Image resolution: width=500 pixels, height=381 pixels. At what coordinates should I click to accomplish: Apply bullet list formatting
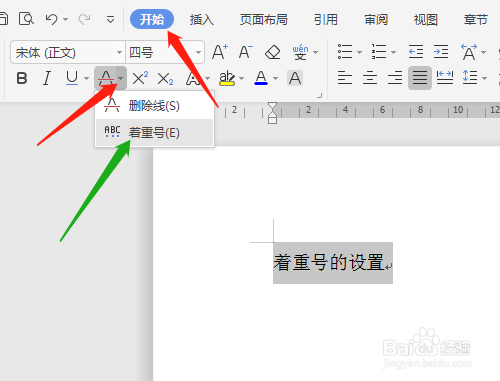(345, 52)
